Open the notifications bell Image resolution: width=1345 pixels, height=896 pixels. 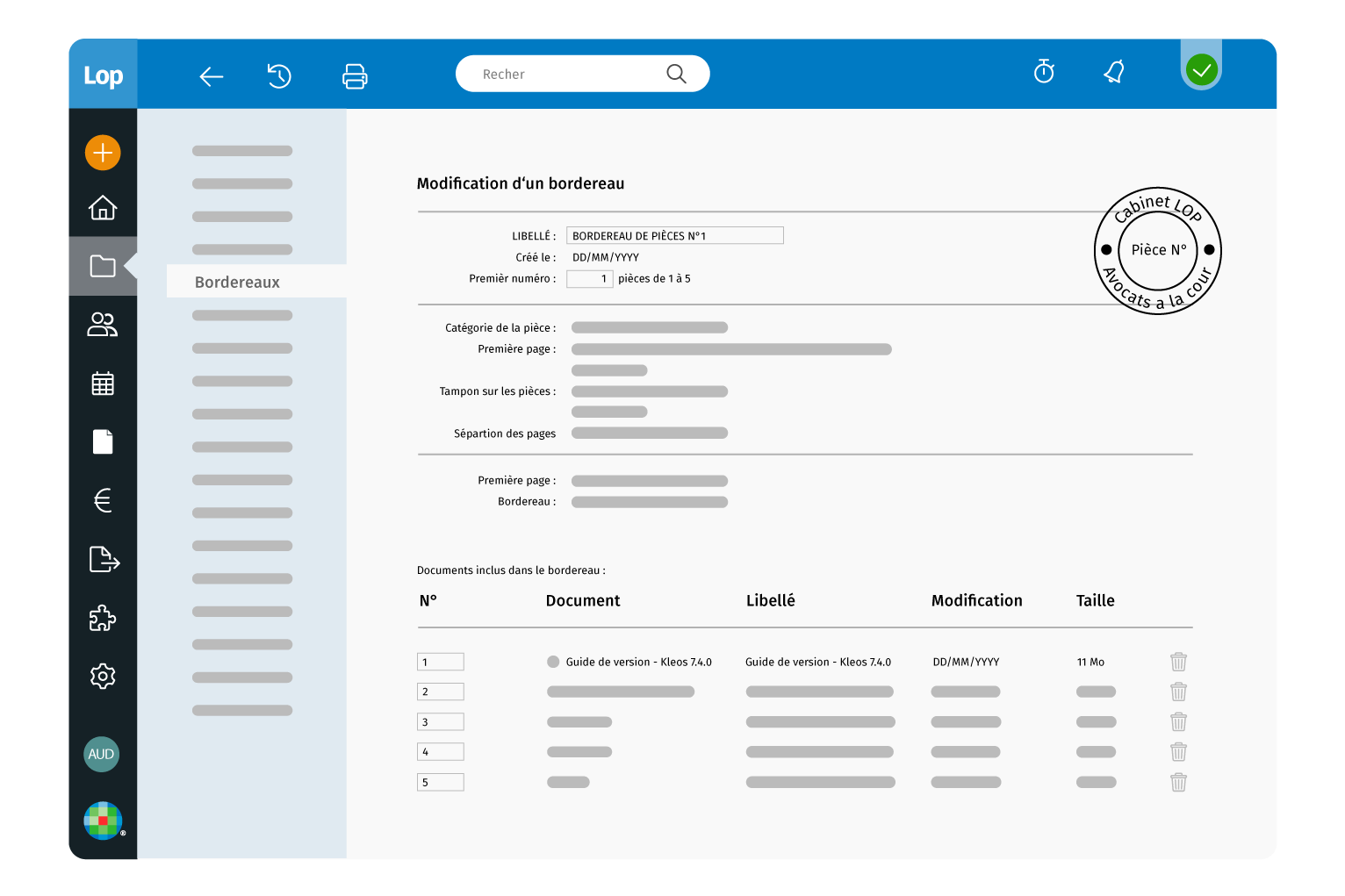point(1114,72)
